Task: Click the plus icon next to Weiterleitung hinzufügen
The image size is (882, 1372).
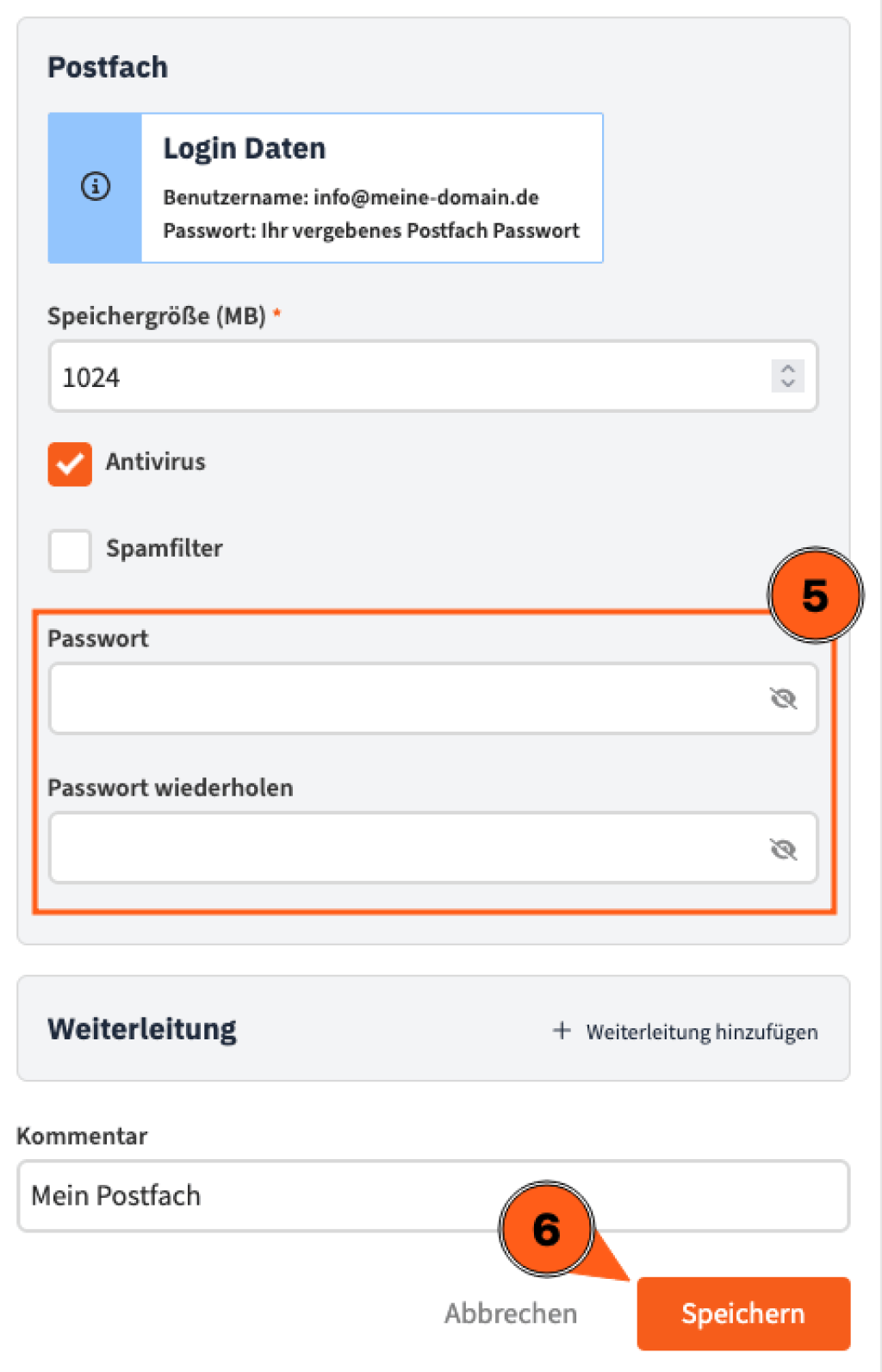Action: pos(562,1029)
